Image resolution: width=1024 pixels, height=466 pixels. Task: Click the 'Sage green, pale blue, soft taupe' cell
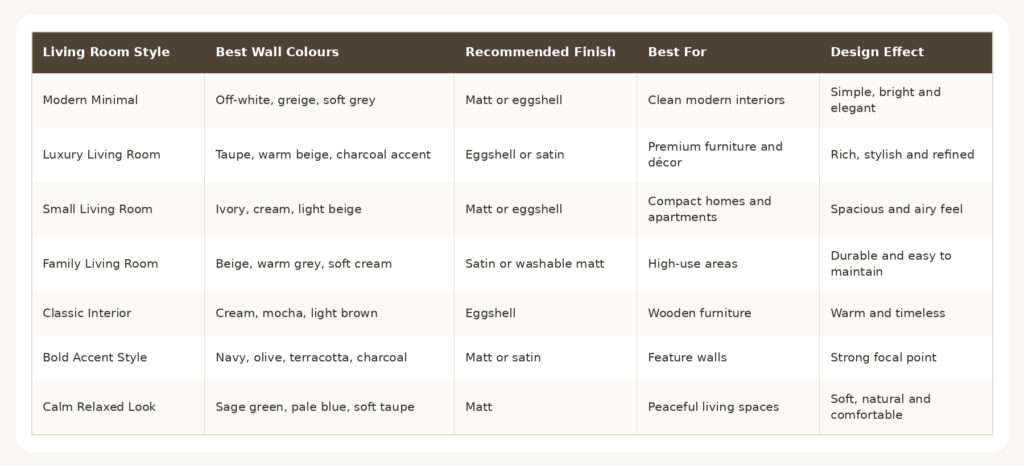click(330, 407)
